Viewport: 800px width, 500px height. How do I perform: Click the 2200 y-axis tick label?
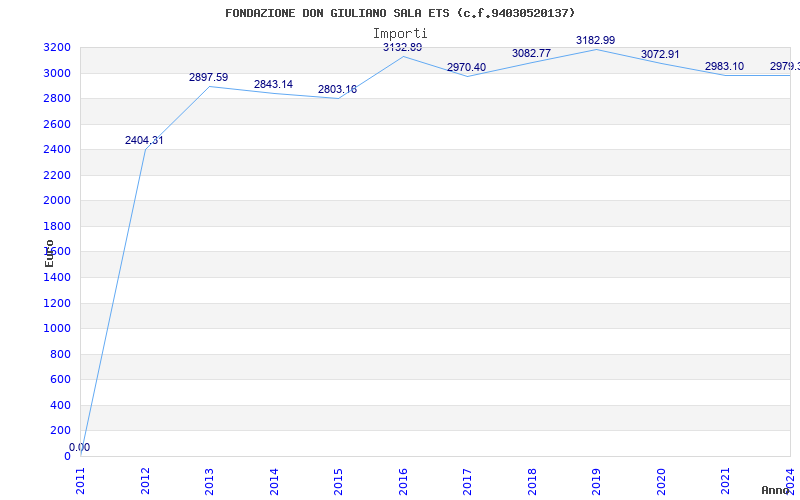(x=57, y=176)
